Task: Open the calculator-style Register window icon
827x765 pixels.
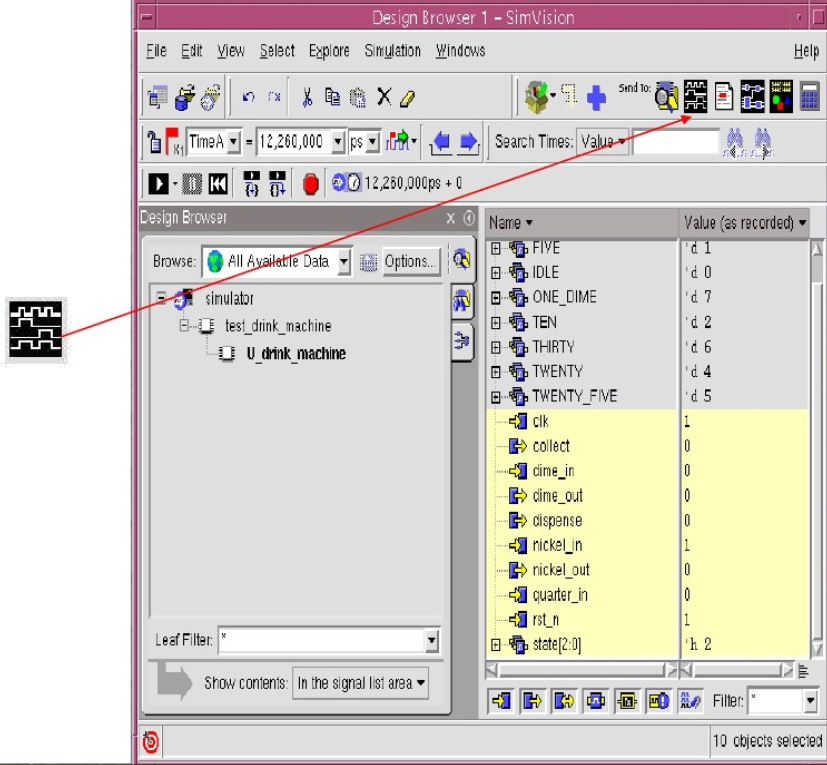Action: (x=810, y=97)
